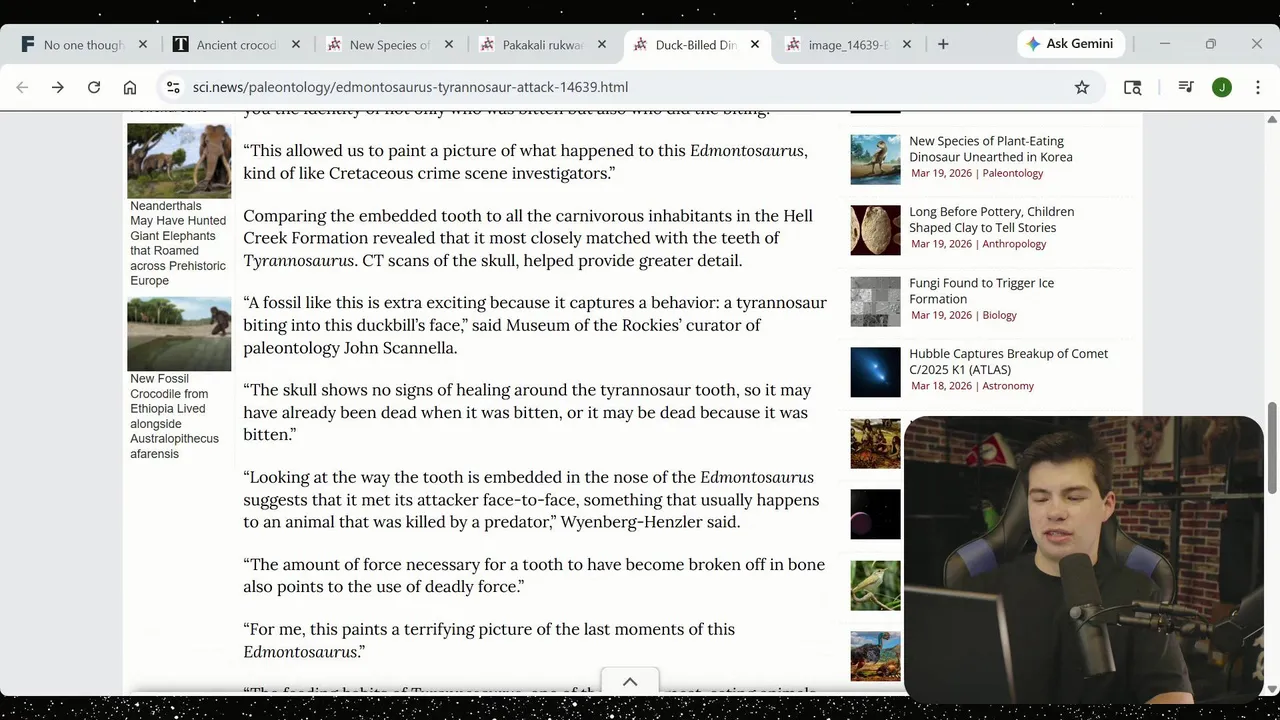Viewport: 1280px width, 720px height.
Task: Close the 'Ancient crocod' tab
Action: tap(296, 44)
